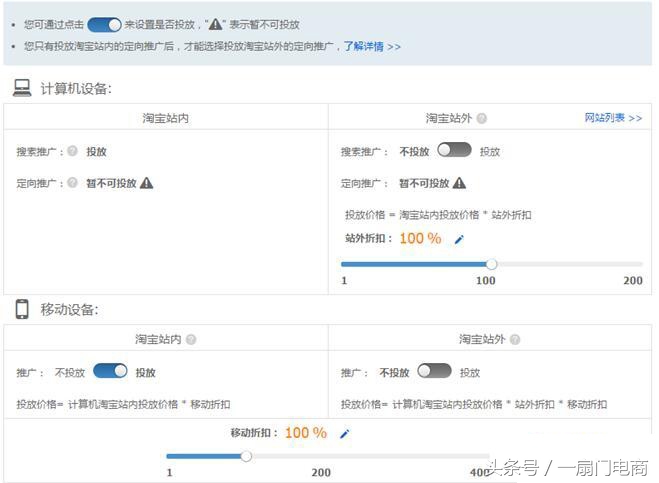Click 投放 label right of mobile 淘宝站外 toggle
This screenshot has height=483, width=659.
pyautogui.click(x=470, y=372)
